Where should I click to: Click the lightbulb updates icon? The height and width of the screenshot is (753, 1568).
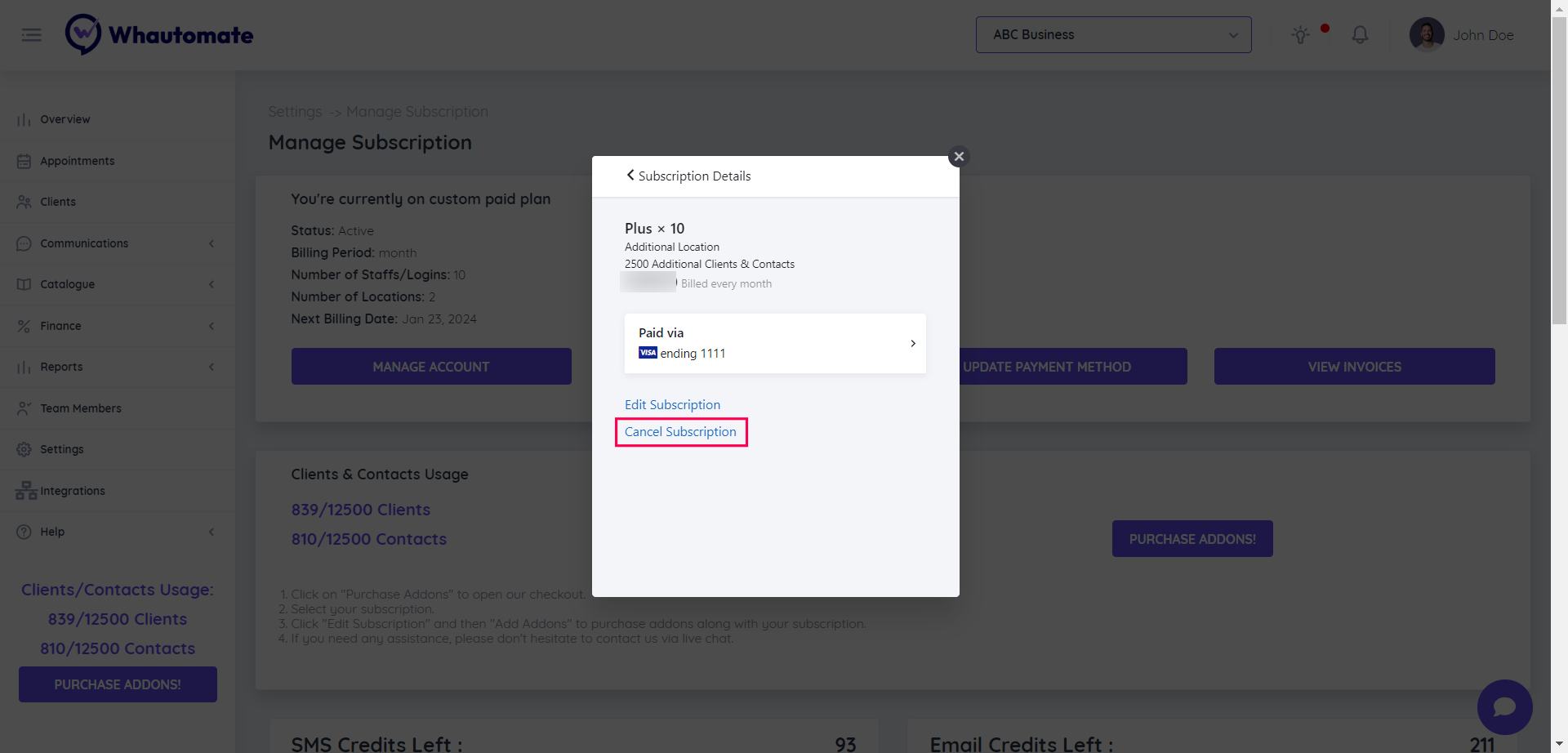tap(1300, 35)
